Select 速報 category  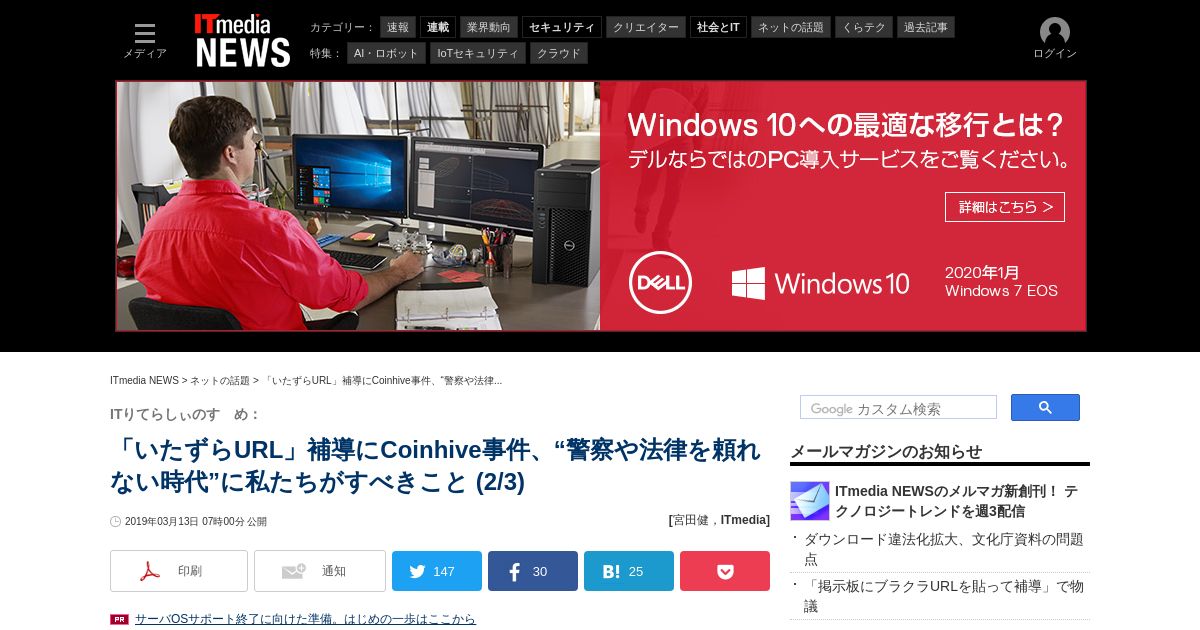coord(398,27)
